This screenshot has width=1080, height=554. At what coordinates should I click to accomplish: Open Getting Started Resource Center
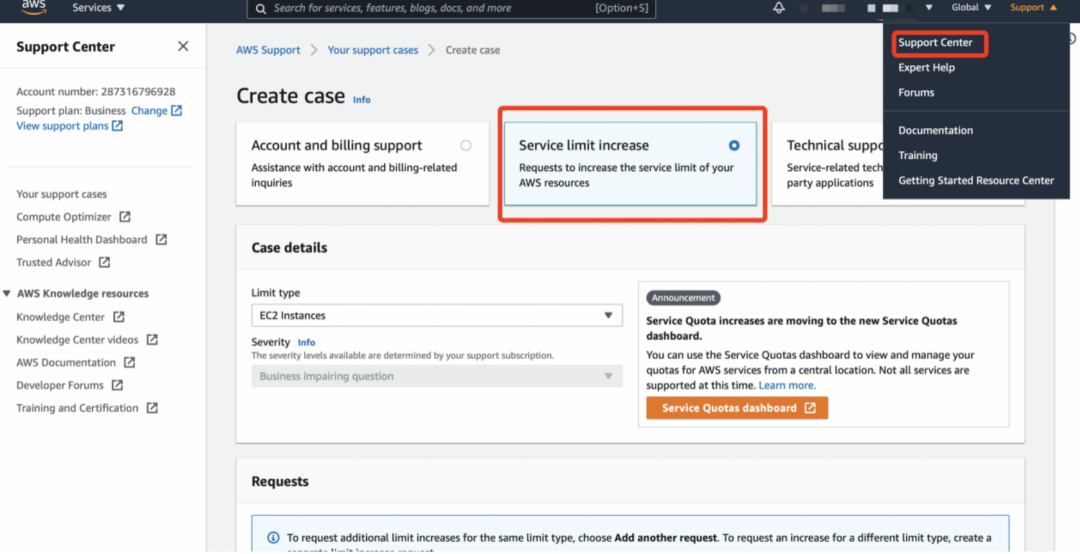[x=976, y=181]
